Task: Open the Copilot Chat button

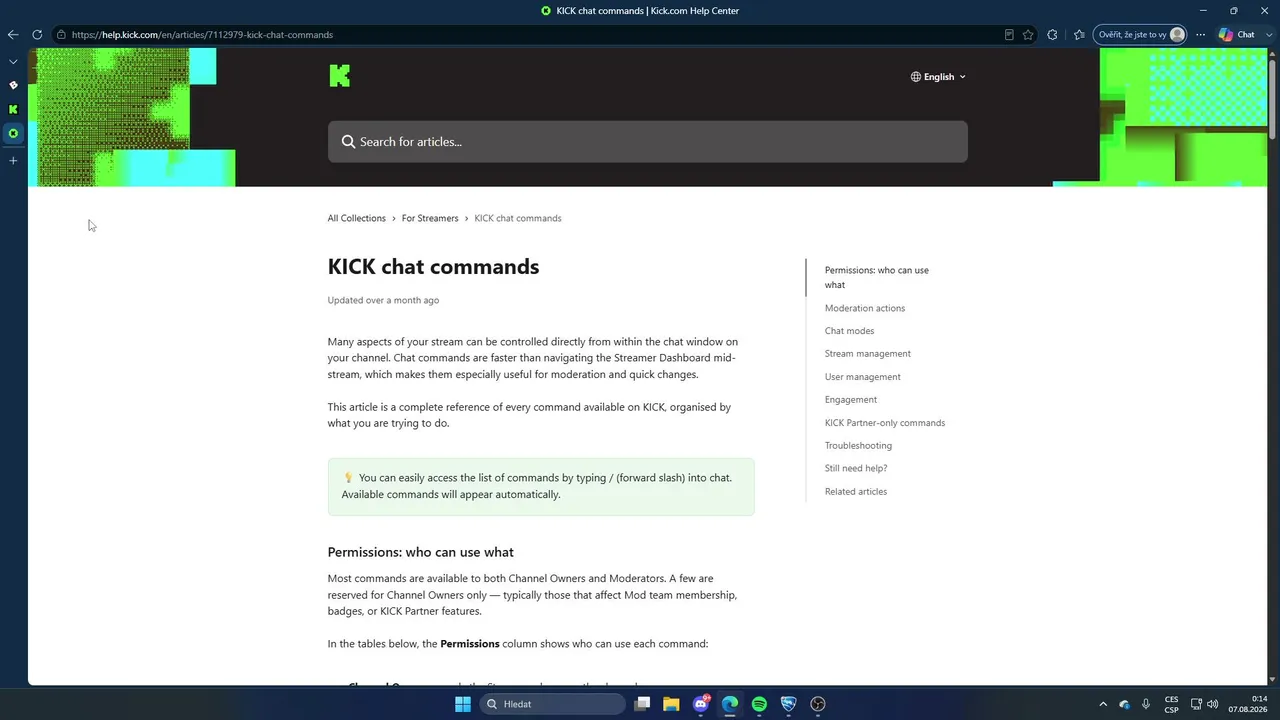Action: point(1236,35)
